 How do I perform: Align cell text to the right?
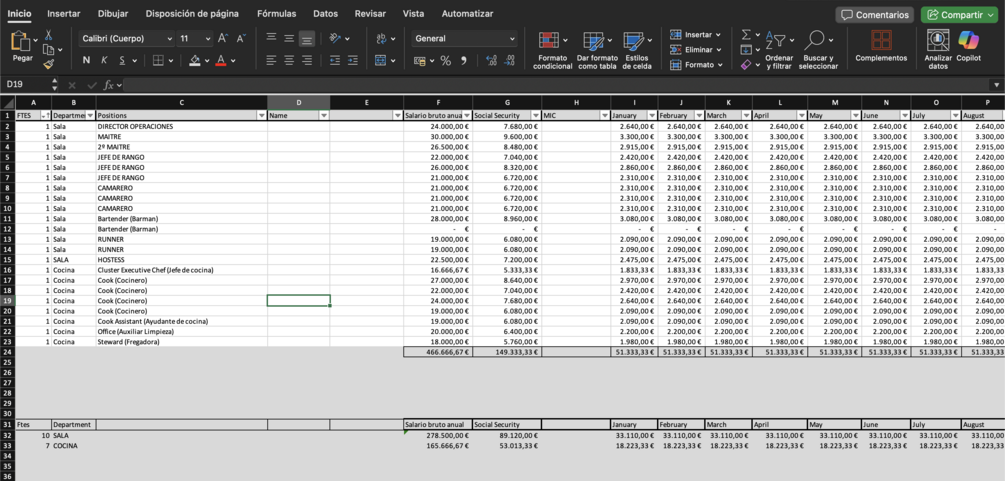(x=307, y=60)
